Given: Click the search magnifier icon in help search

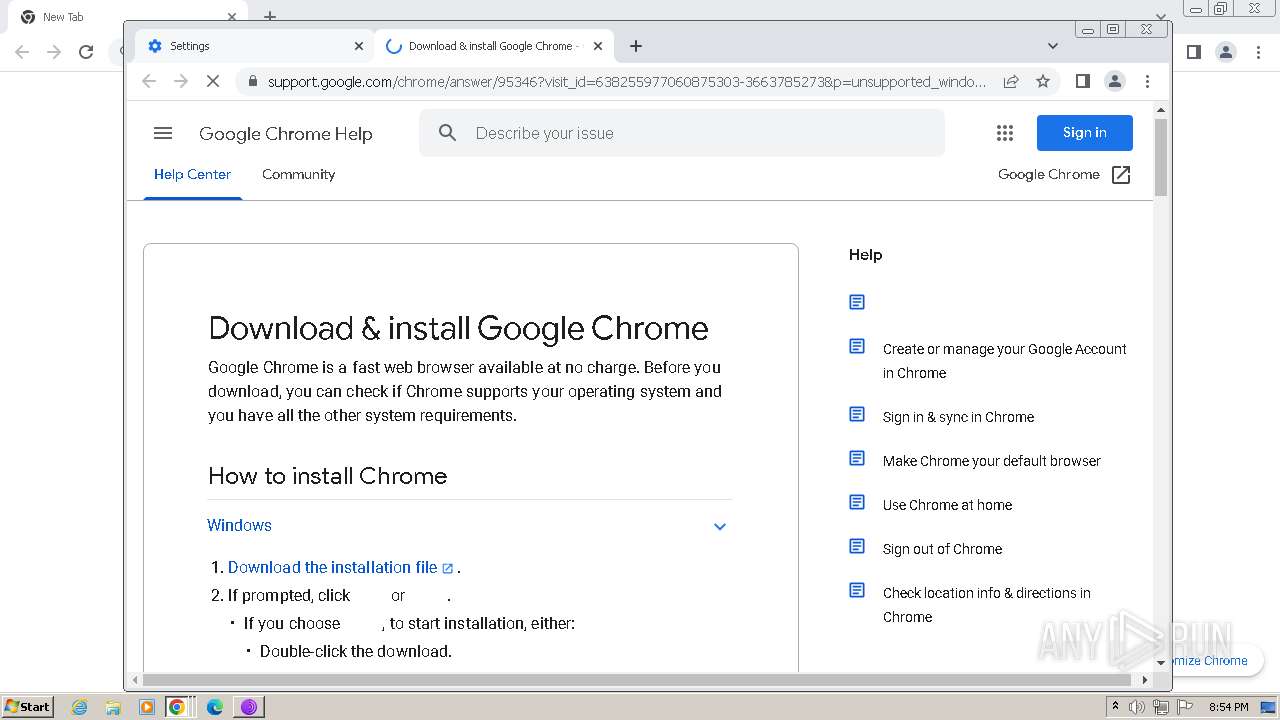Looking at the screenshot, I should 447,133.
